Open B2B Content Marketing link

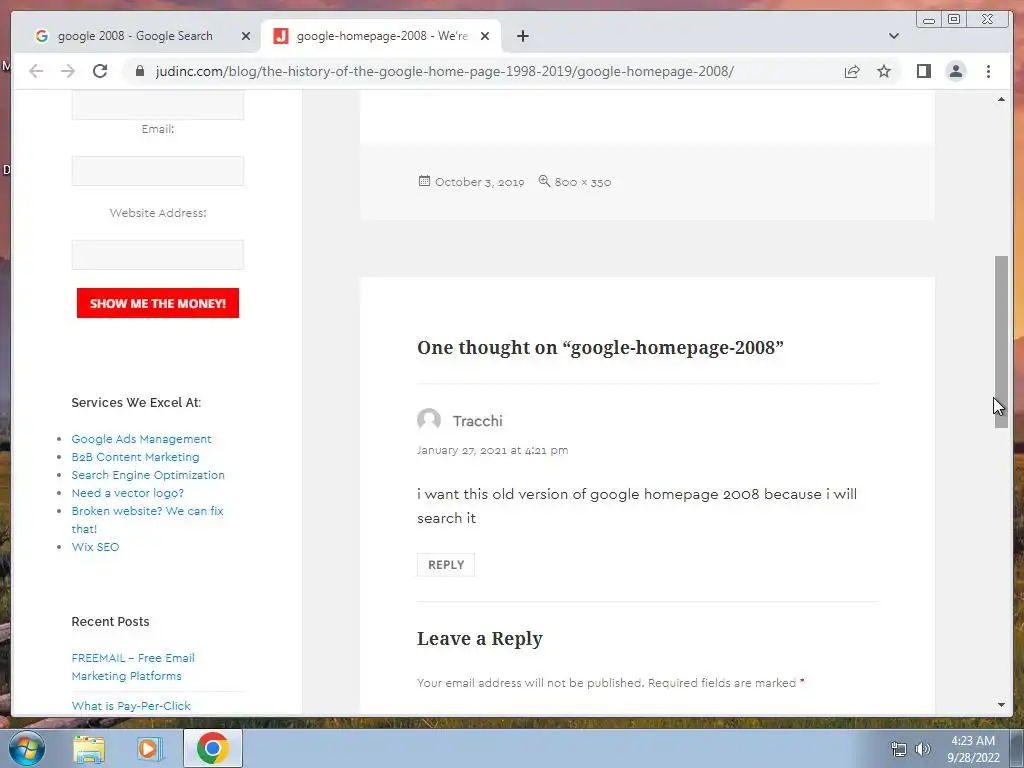coord(135,457)
